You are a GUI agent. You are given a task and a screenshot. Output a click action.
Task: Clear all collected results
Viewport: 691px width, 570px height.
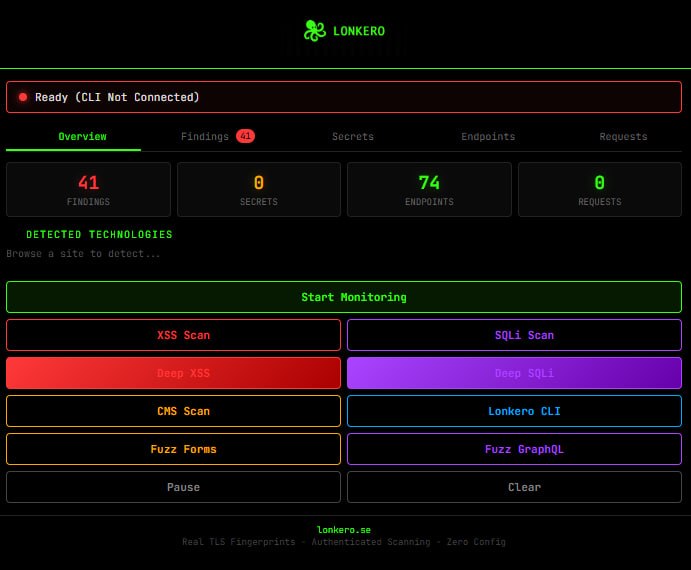tap(514, 487)
